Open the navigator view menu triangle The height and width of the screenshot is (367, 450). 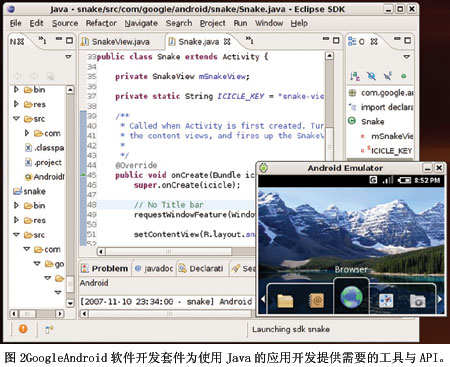point(68,57)
